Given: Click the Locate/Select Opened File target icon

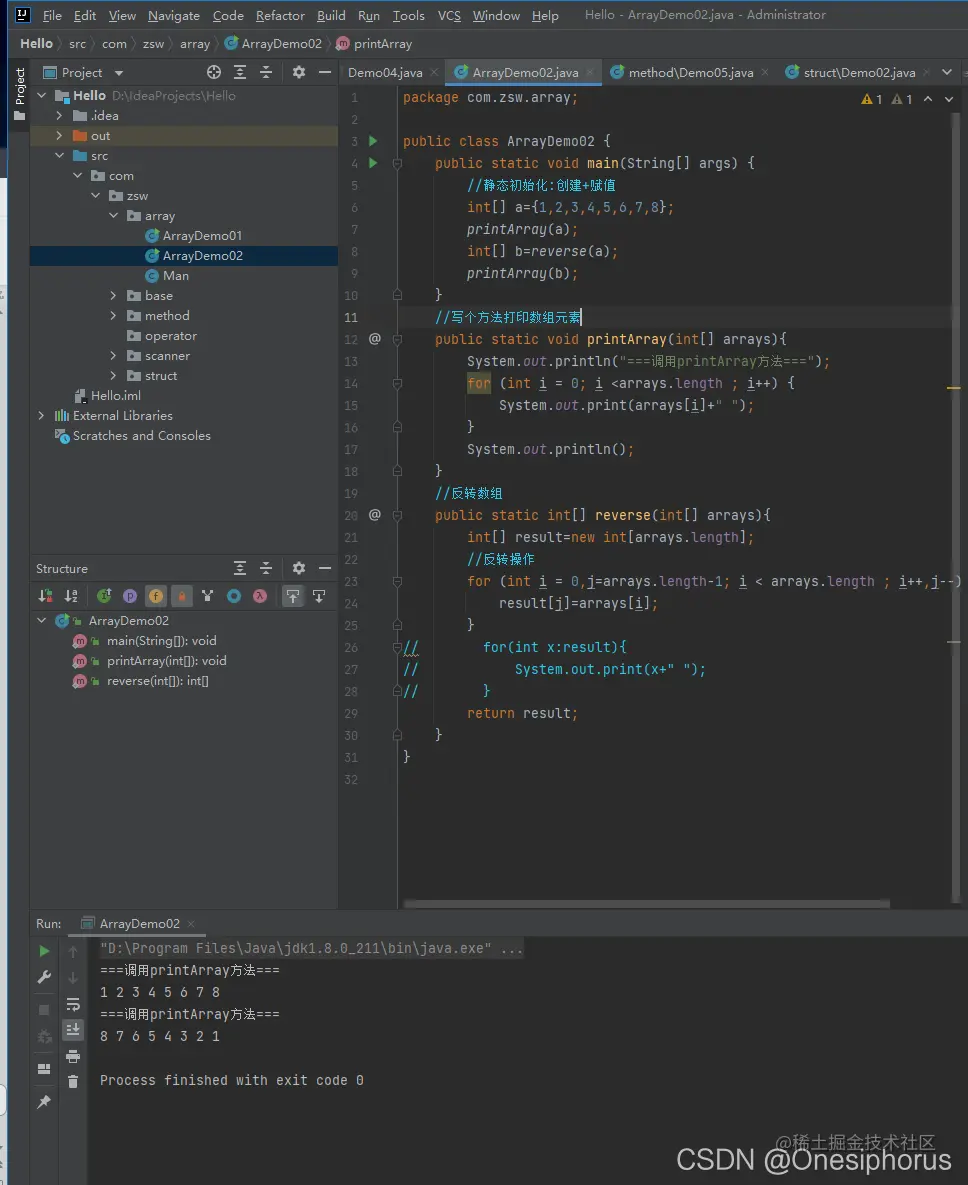Looking at the screenshot, I should (214, 72).
